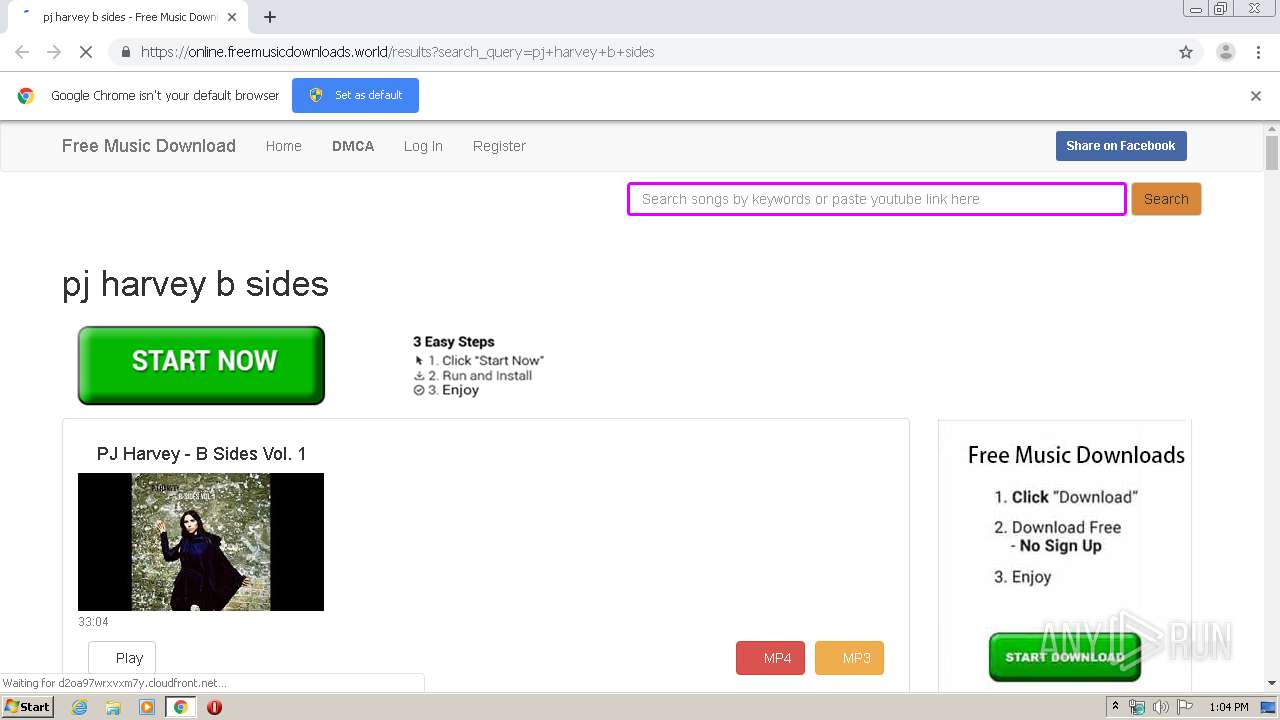
Task: Show hidden system tray icons
Action: tap(1116, 707)
